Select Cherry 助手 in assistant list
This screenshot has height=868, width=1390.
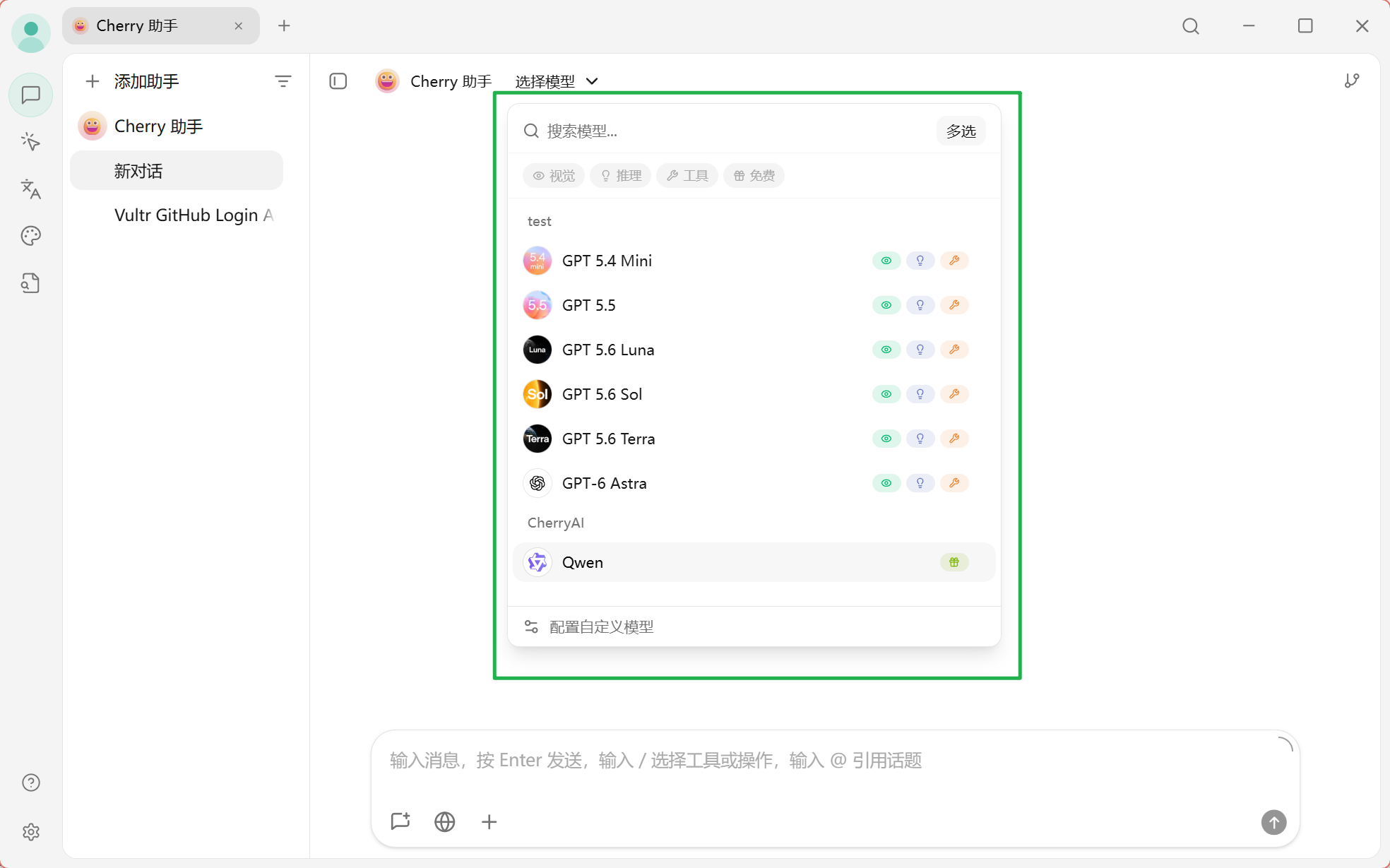(x=177, y=126)
